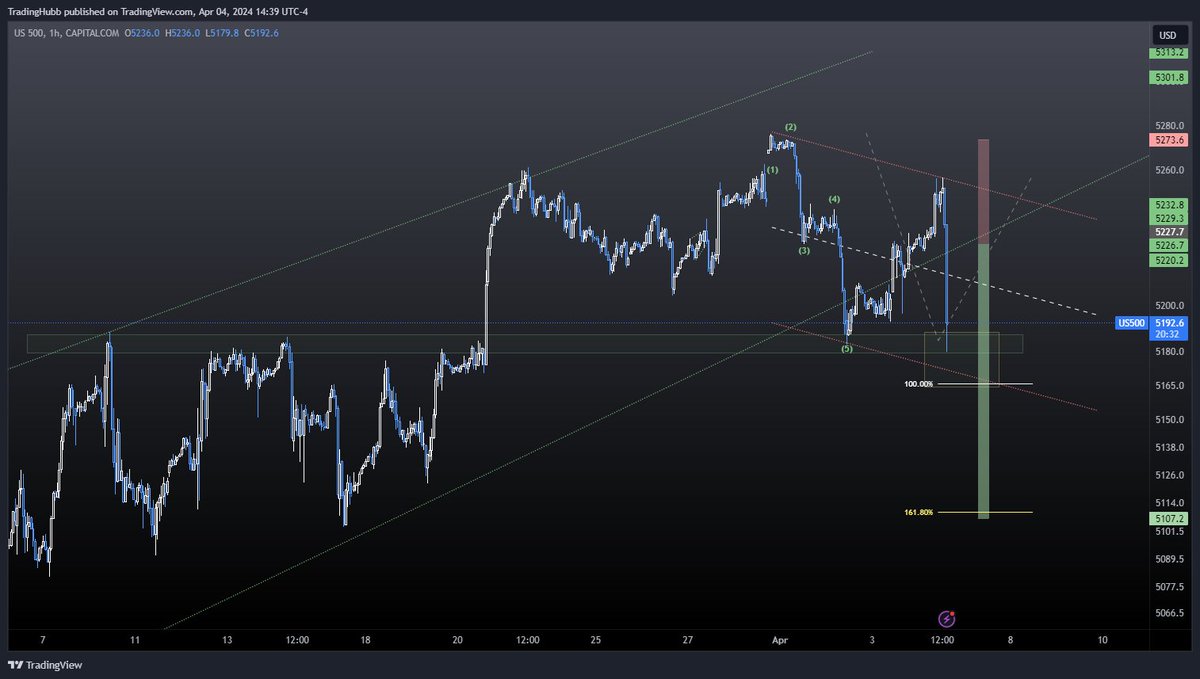Click the 20 date label on time axis
The image size is (1200, 679).
pyautogui.click(x=457, y=640)
